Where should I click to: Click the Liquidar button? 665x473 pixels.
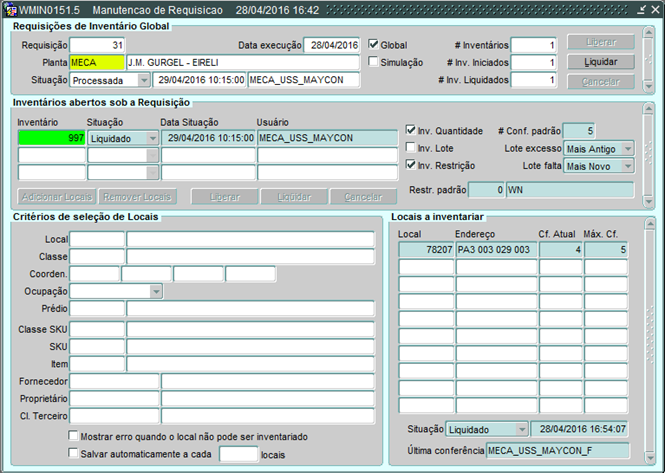(x=600, y=62)
